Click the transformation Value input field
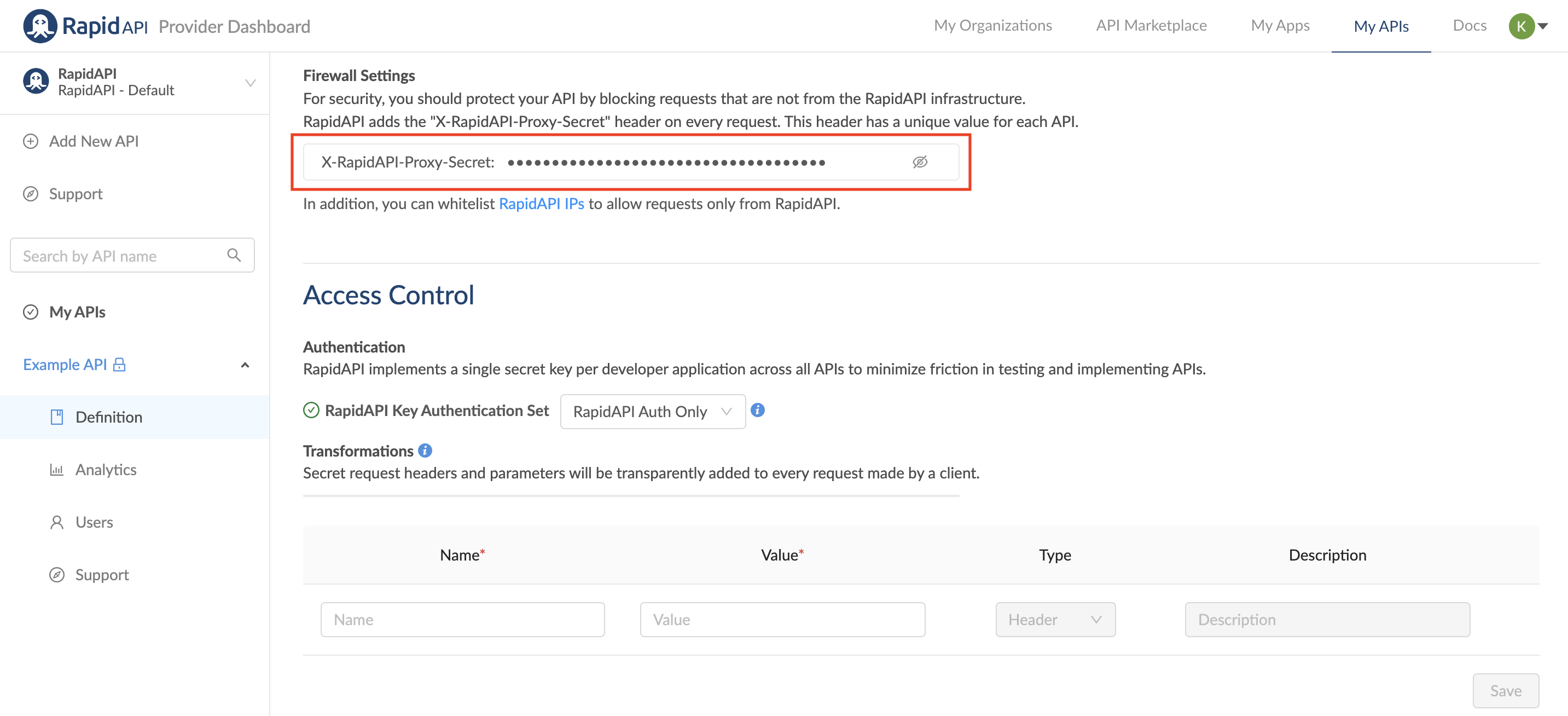Image resolution: width=1568 pixels, height=716 pixels. click(782, 620)
